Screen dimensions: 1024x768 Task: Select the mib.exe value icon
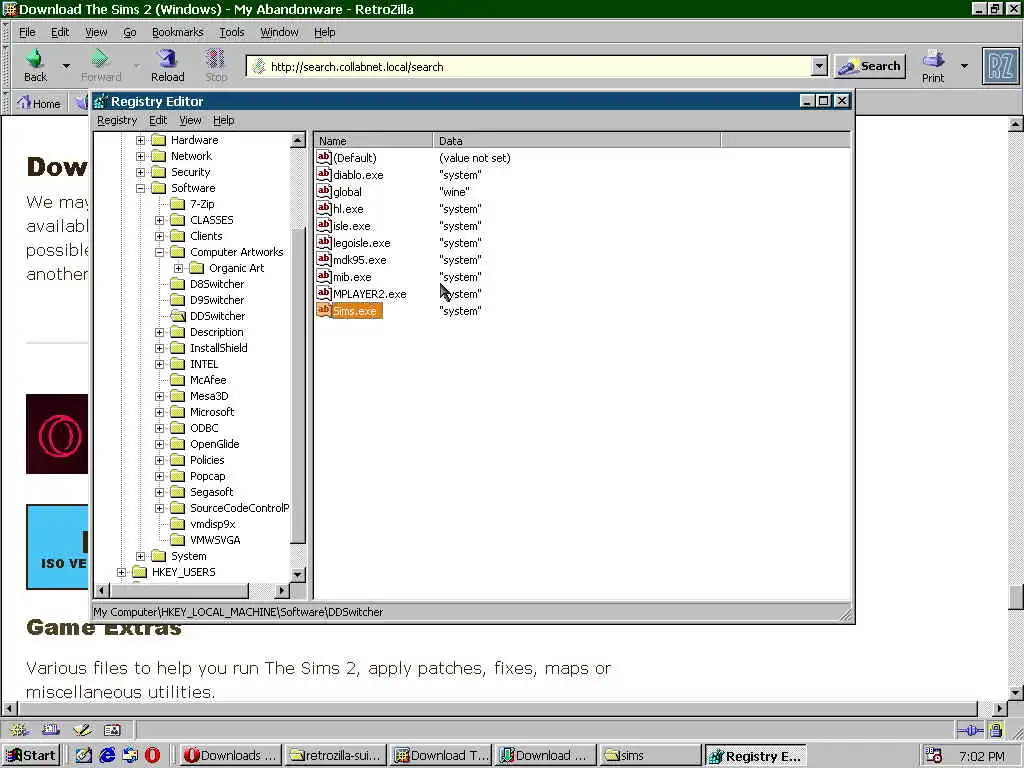324,276
